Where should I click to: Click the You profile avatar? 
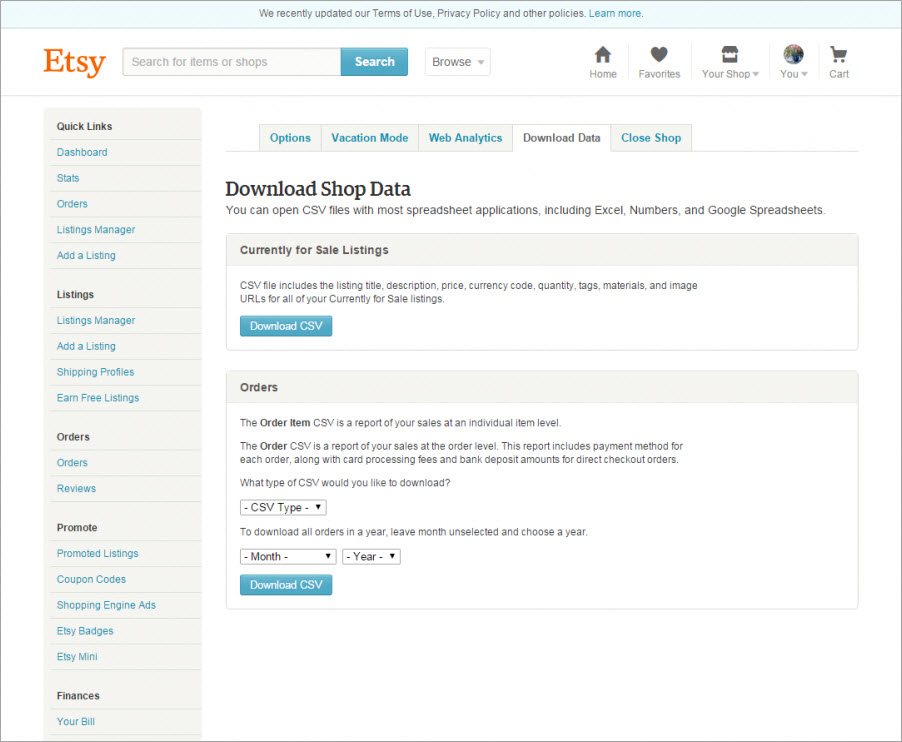click(793, 55)
